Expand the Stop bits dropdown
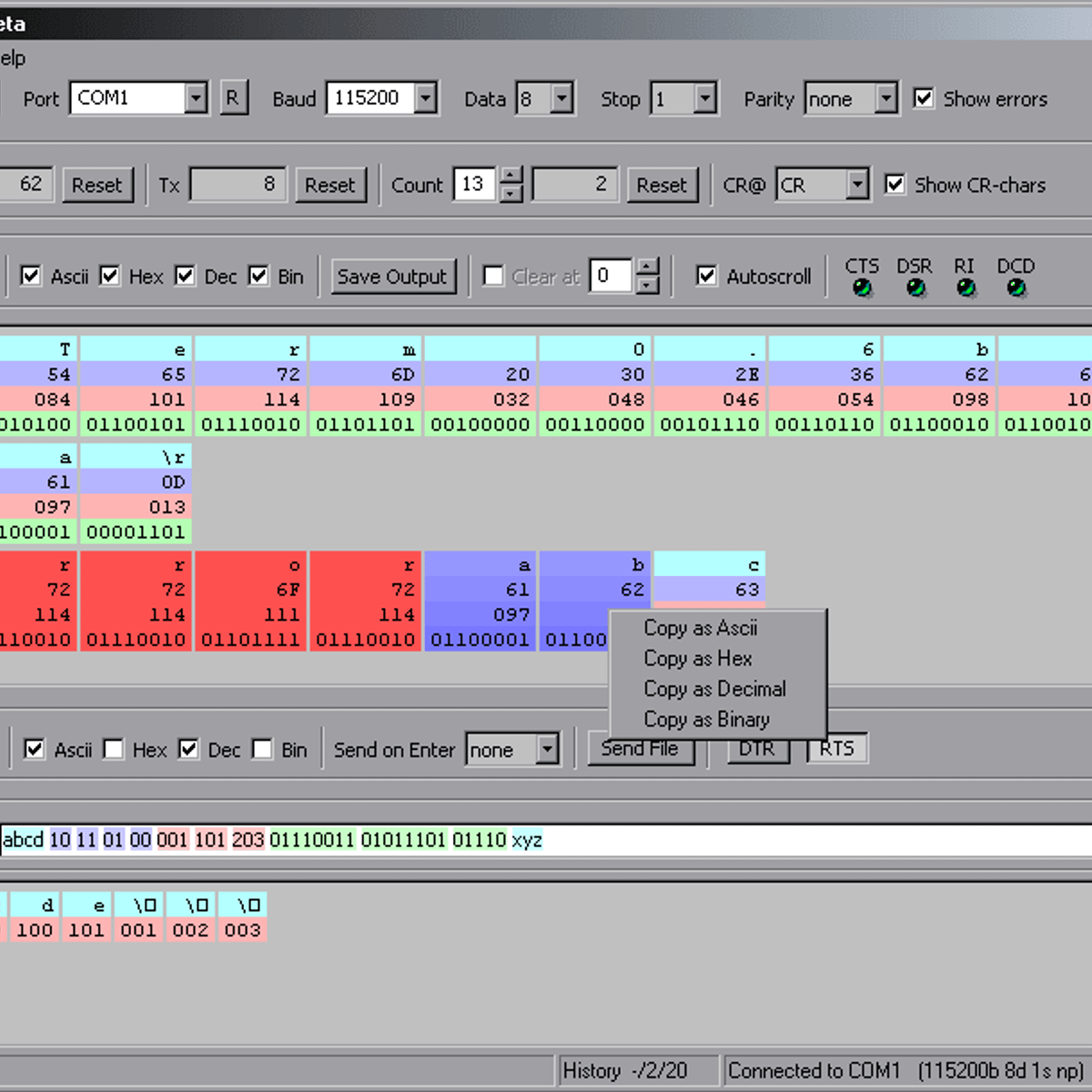The width and height of the screenshot is (1092, 1092). (705, 98)
